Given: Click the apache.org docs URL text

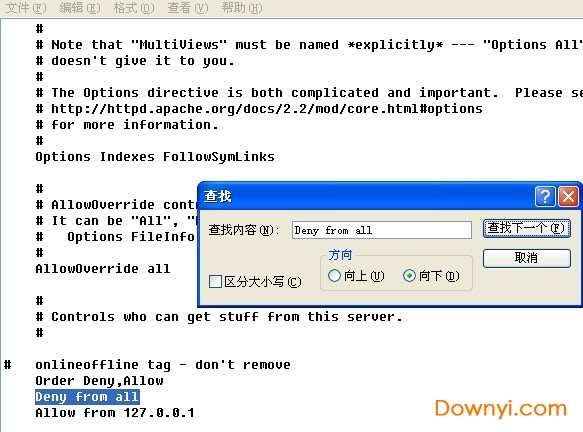Looking at the screenshot, I should pyautogui.click(x=267, y=109).
